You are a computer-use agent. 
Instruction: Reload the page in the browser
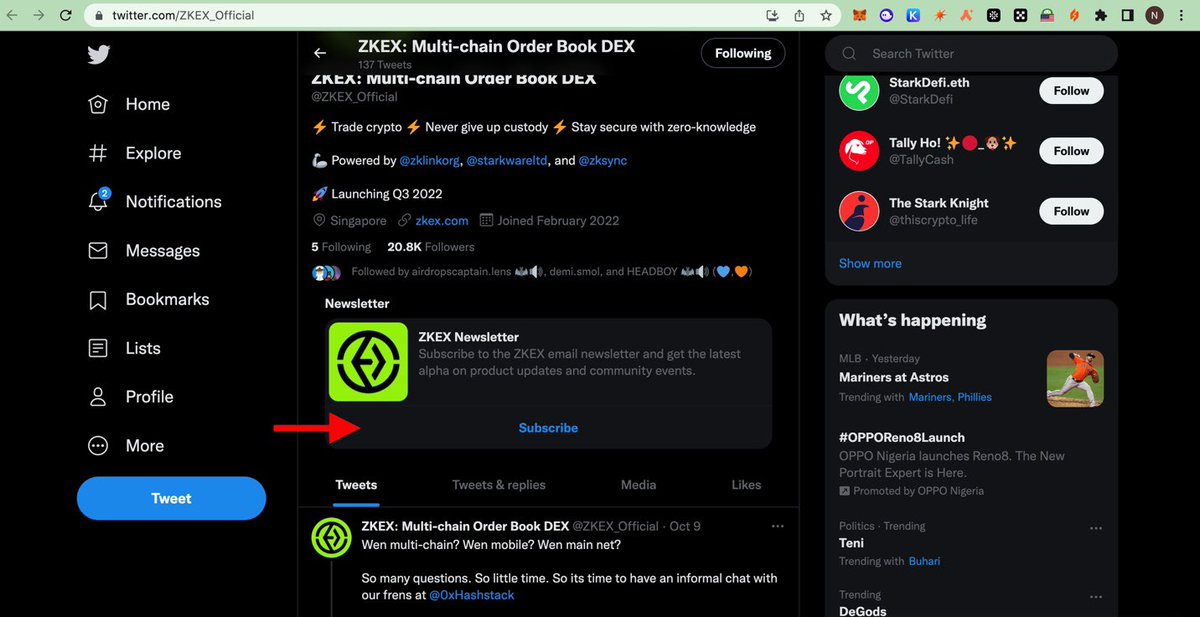point(66,15)
